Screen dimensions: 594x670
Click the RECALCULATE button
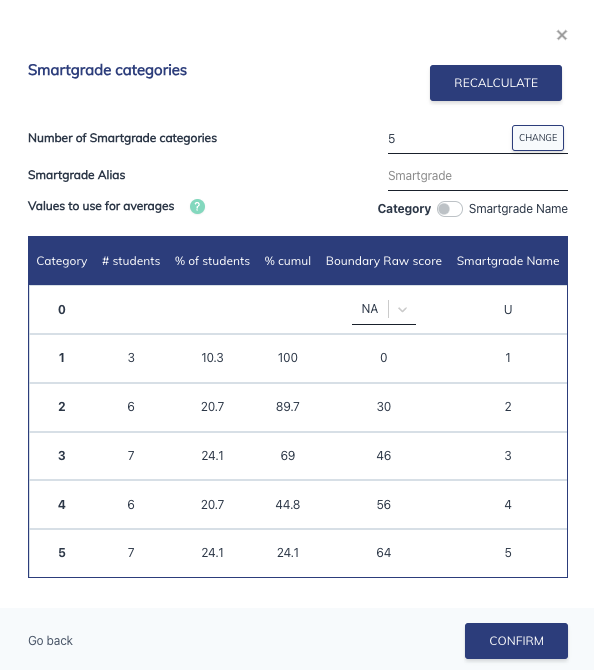(x=496, y=83)
